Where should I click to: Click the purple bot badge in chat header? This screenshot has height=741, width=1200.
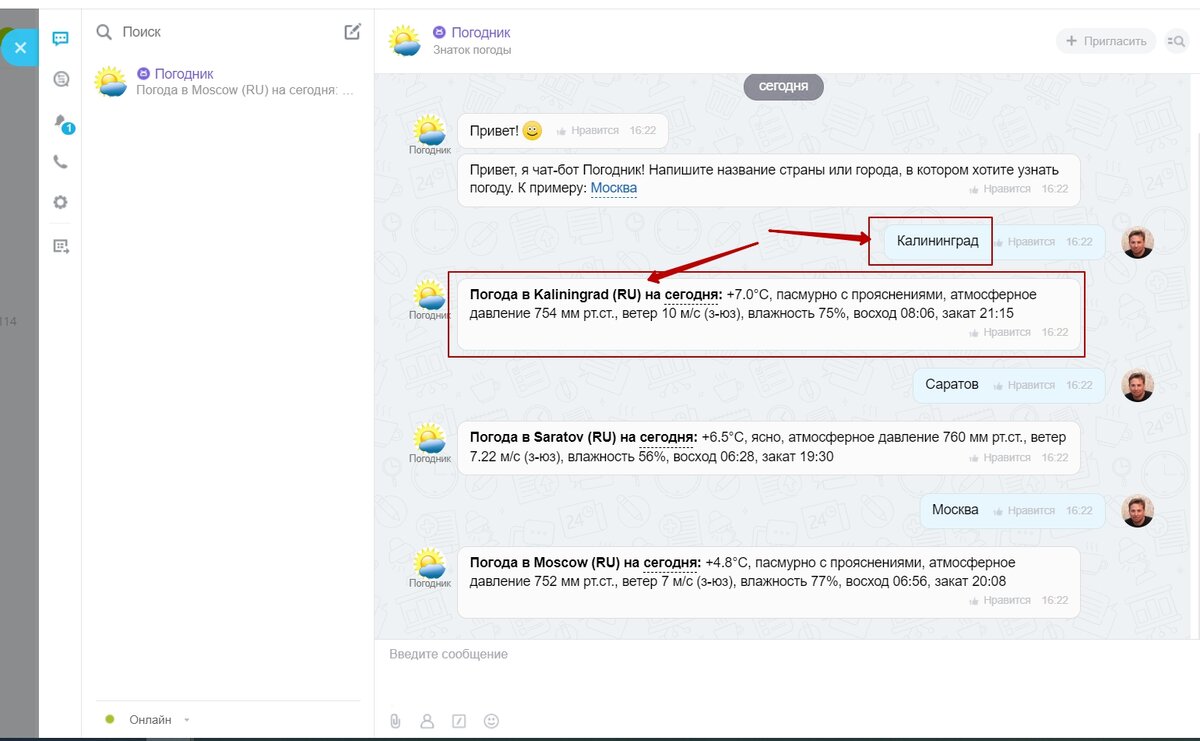(439, 33)
